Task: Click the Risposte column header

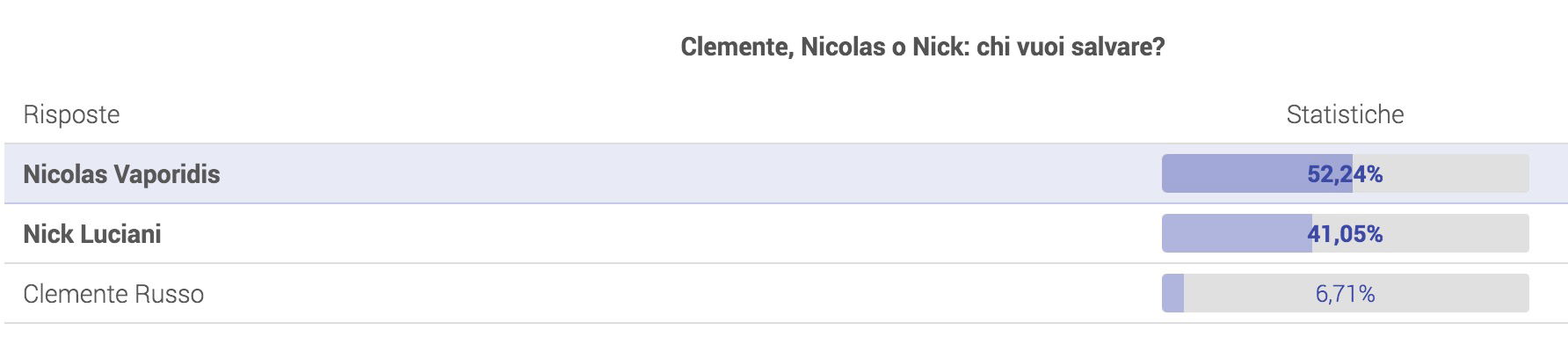Action: (x=71, y=114)
